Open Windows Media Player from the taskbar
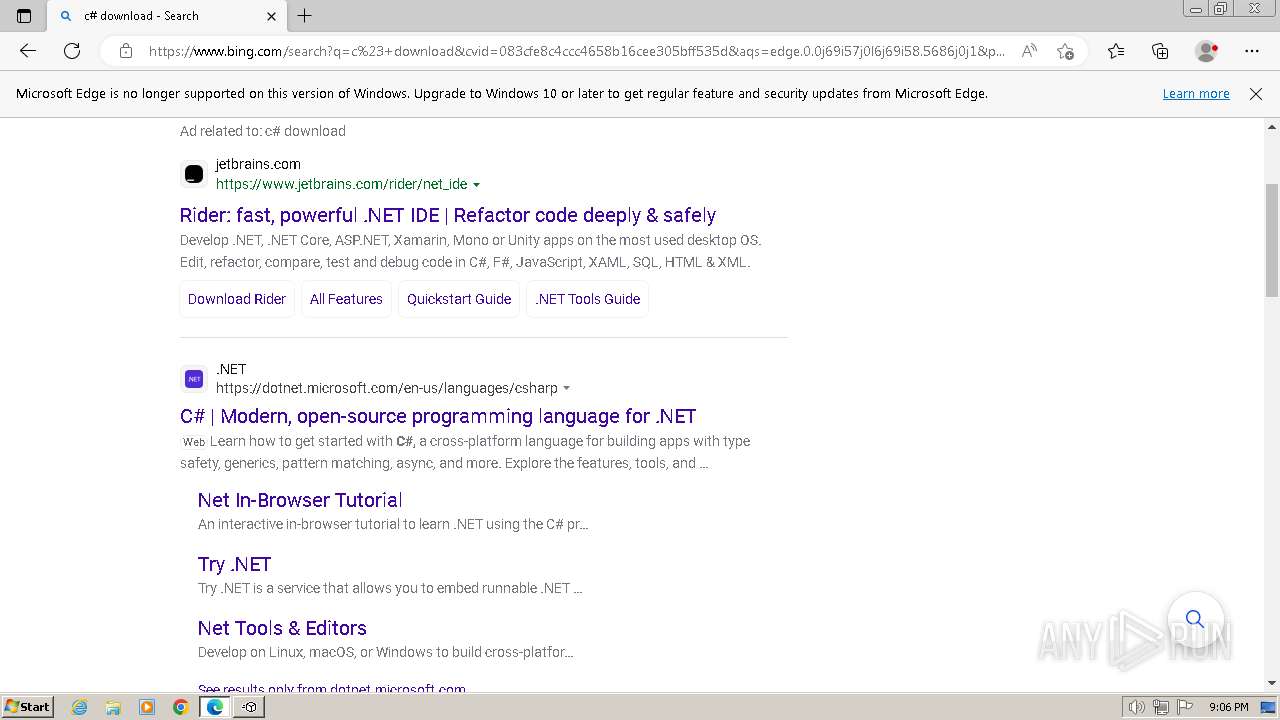Image resolution: width=1280 pixels, height=720 pixels. [x=147, y=707]
